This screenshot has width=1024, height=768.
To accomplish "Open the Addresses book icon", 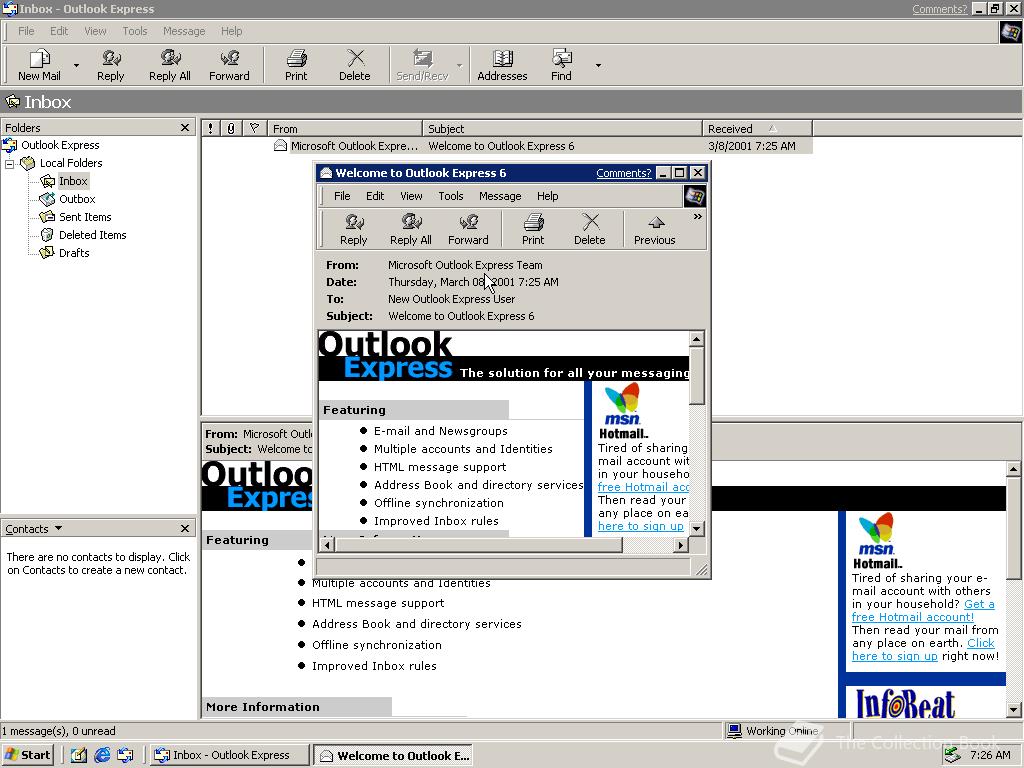I will [502, 65].
